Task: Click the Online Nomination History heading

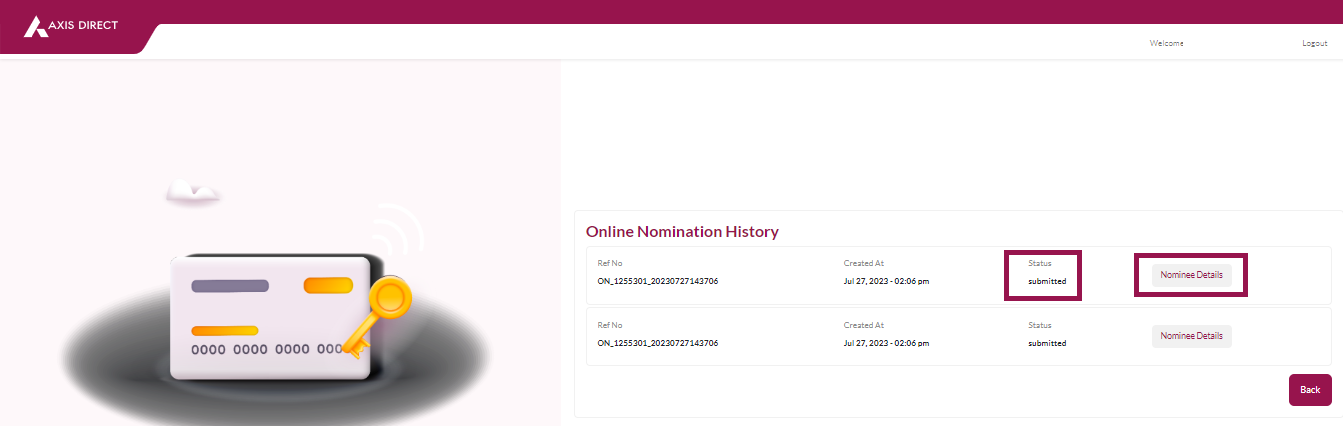Action: pyautogui.click(x=682, y=231)
